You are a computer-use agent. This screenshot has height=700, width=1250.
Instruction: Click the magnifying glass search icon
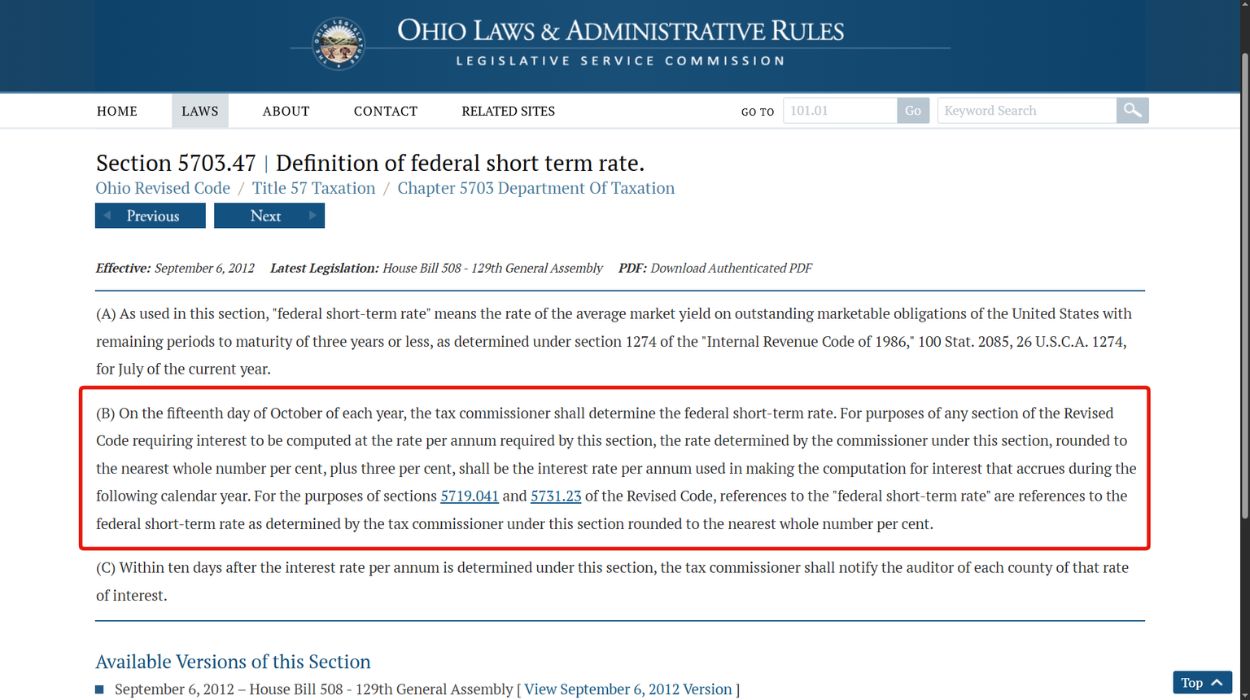[x=1131, y=110]
